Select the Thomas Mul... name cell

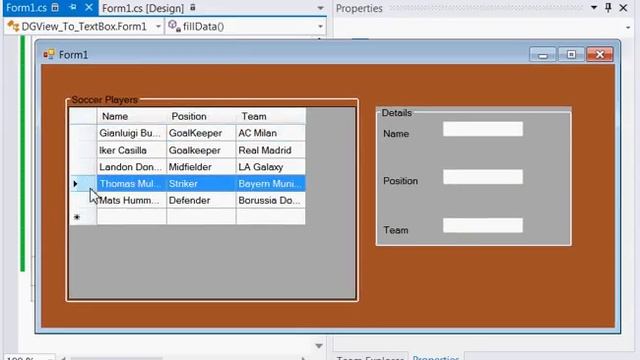coord(132,184)
